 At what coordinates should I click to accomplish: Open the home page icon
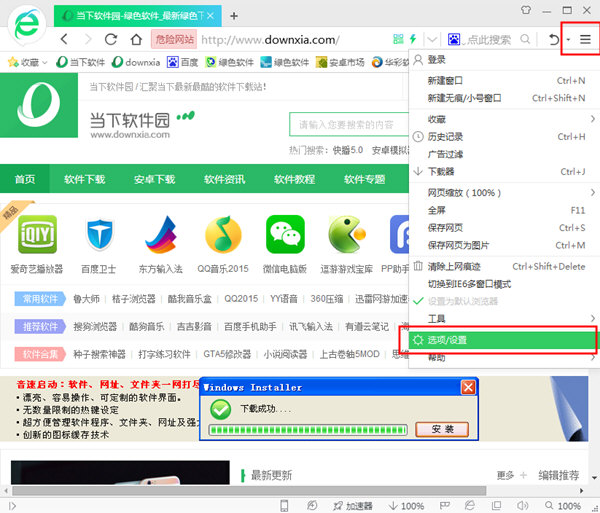click(136, 39)
